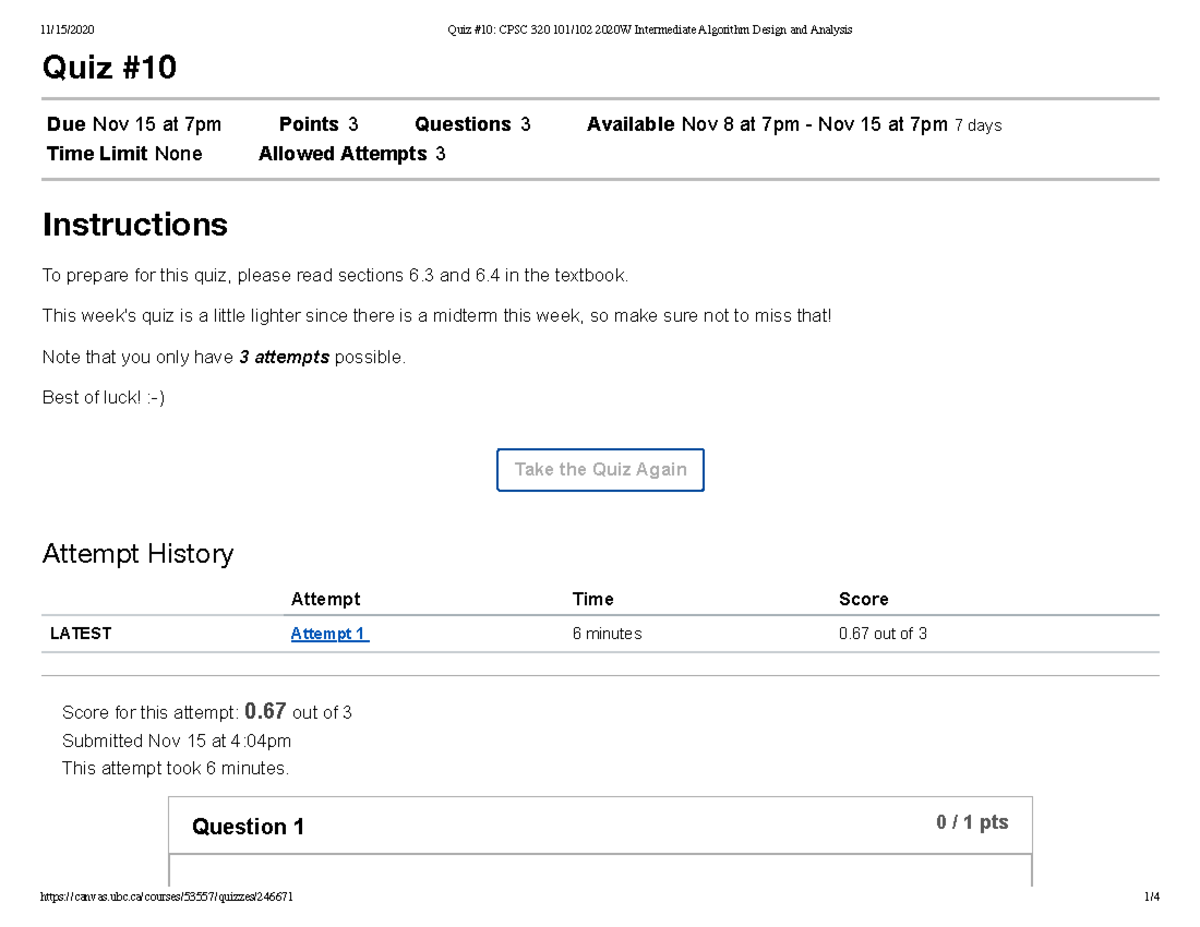Click the Instructions heading
1200x927 pixels.
click(x=134, y=225)
